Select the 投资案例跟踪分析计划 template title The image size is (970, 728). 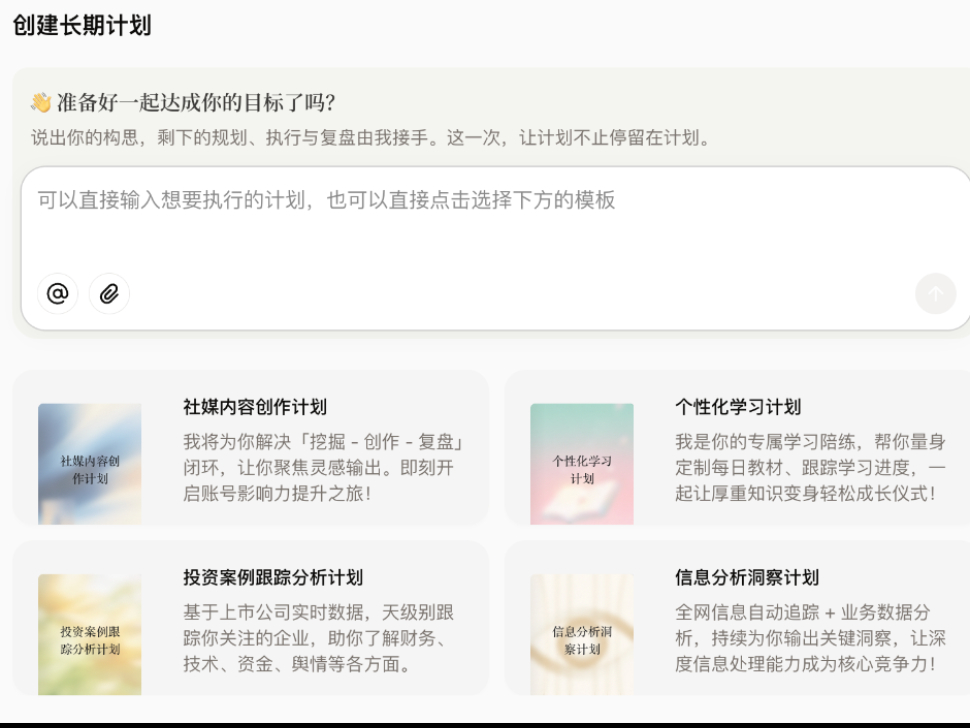coord(273,578)
